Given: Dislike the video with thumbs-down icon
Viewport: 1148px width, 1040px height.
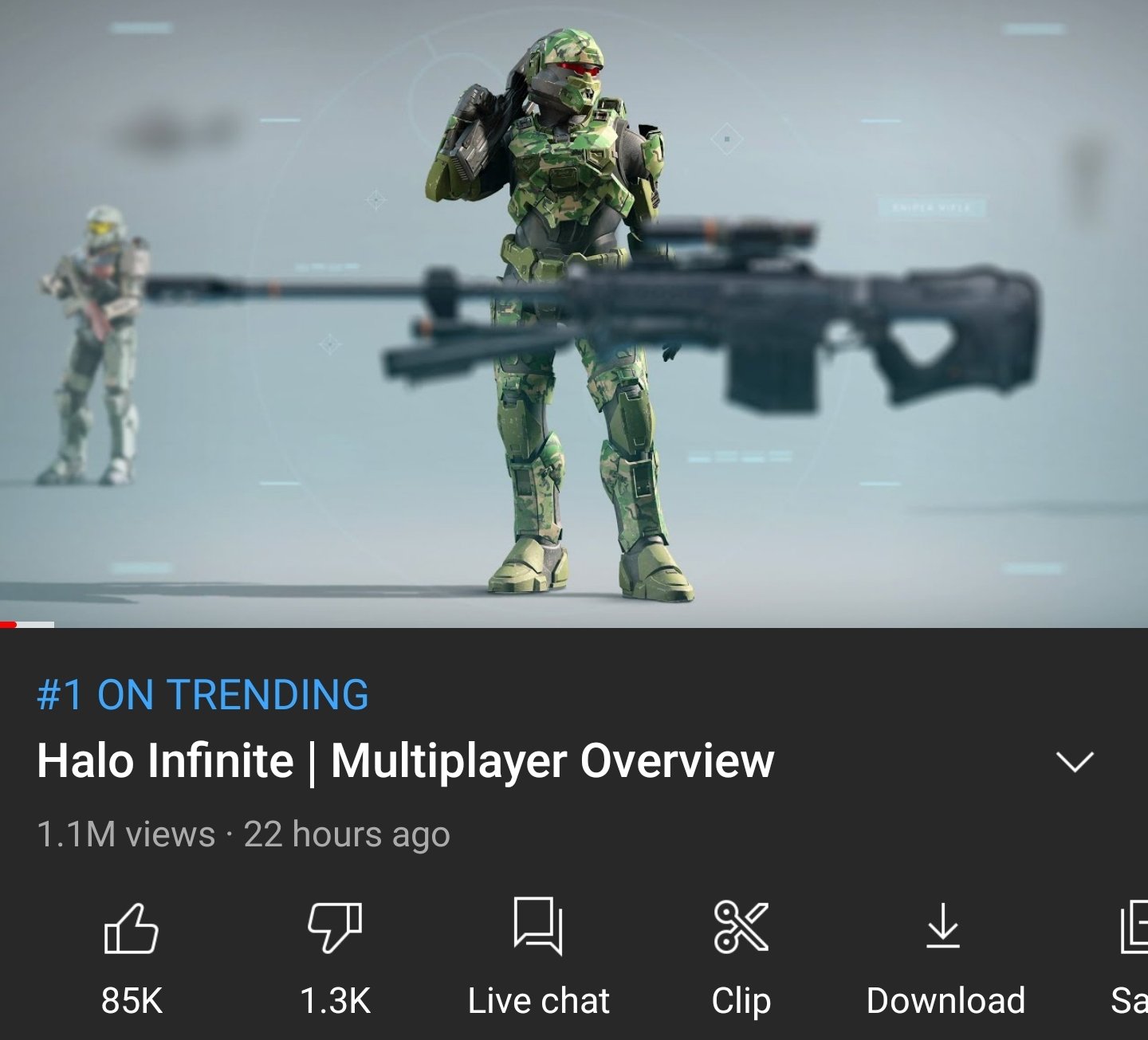Looking at the screenshot, I should 335,928.
